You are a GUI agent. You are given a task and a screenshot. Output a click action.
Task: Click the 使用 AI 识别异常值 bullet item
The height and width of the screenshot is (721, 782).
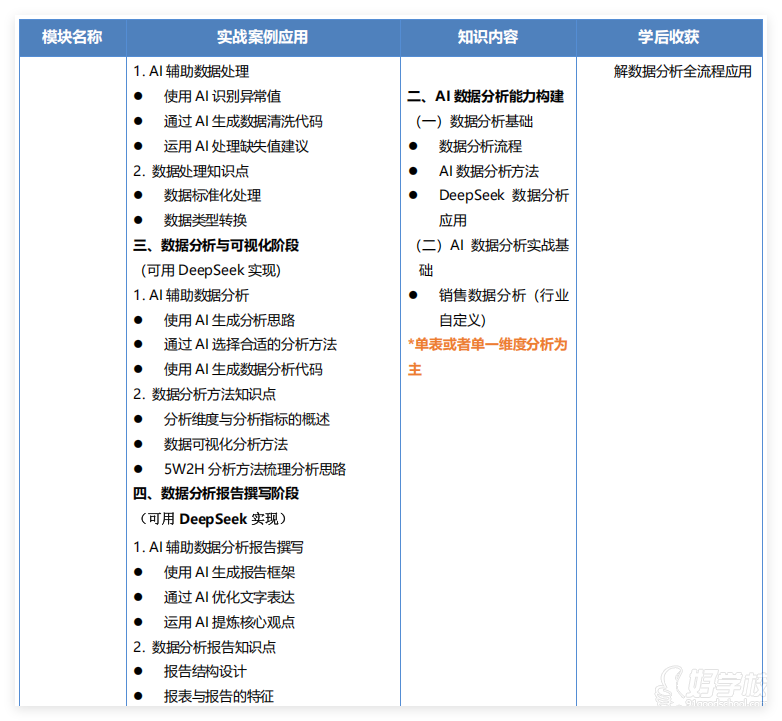point(222,96)
